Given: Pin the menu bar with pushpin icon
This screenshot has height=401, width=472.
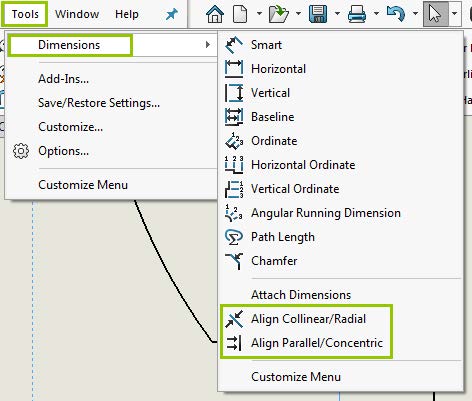Looking at the screenshot, I should coord(172,14).
